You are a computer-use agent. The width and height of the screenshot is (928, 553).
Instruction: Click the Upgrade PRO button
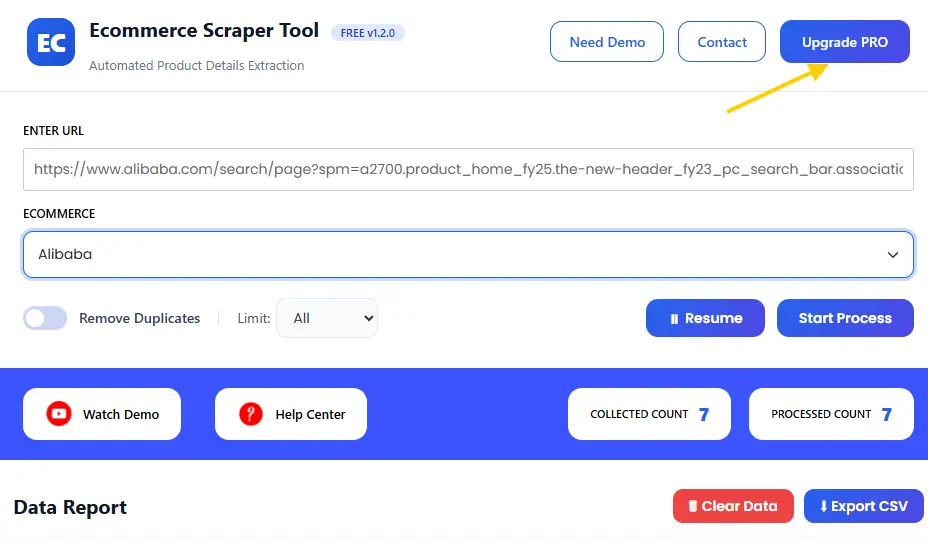[845, 42]
